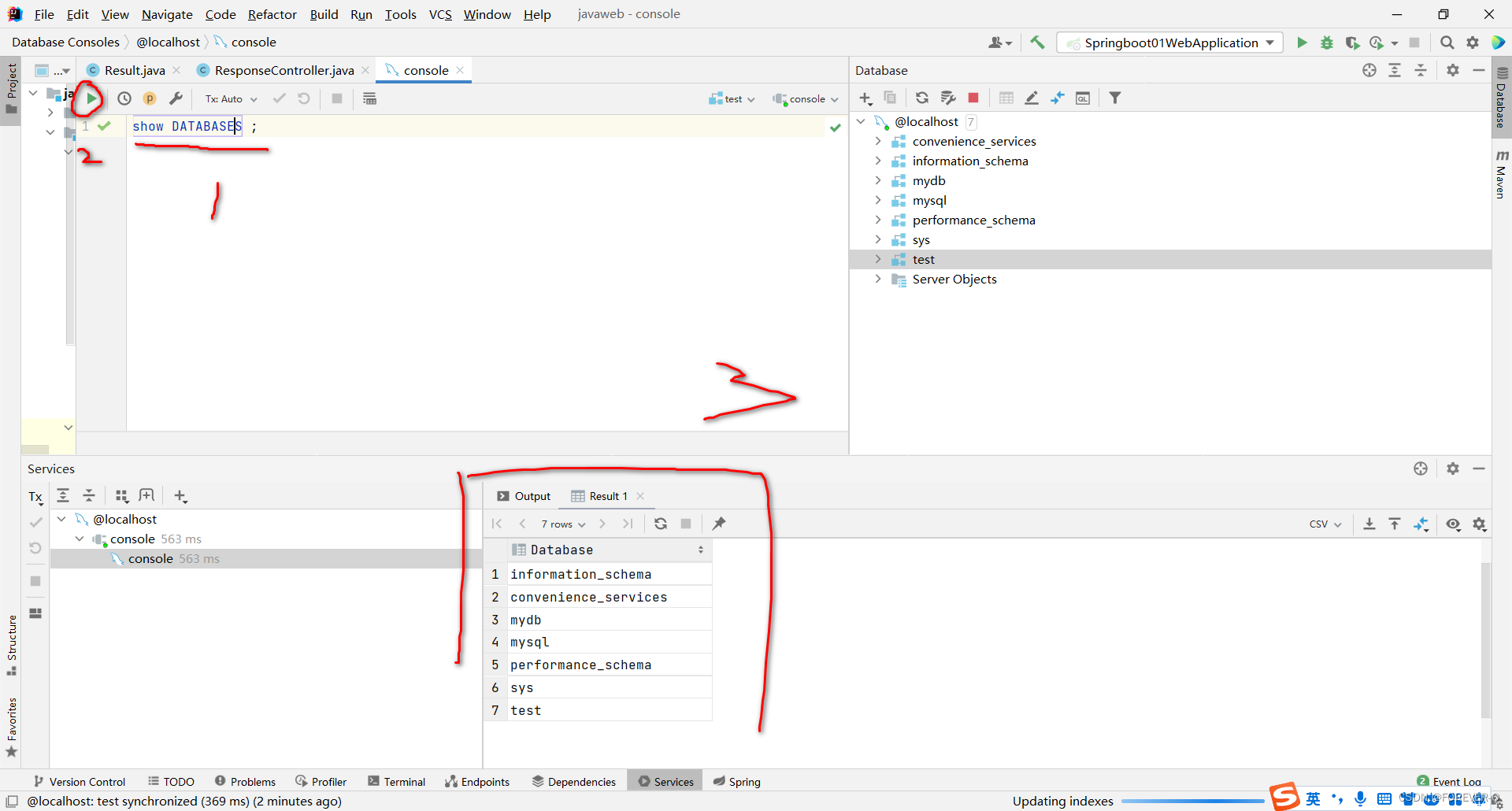Open the Project side tool window
This screenshot has height=811, width=1512.
click(x=11, y=88)
